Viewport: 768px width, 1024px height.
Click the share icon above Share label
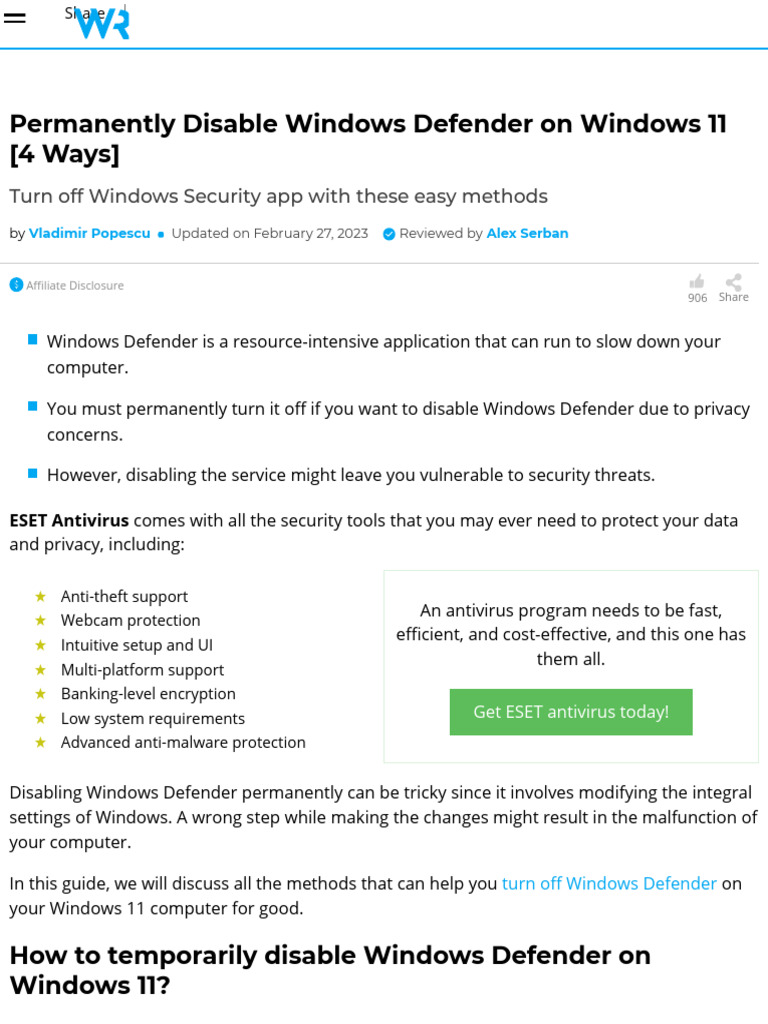pos(733,282)
